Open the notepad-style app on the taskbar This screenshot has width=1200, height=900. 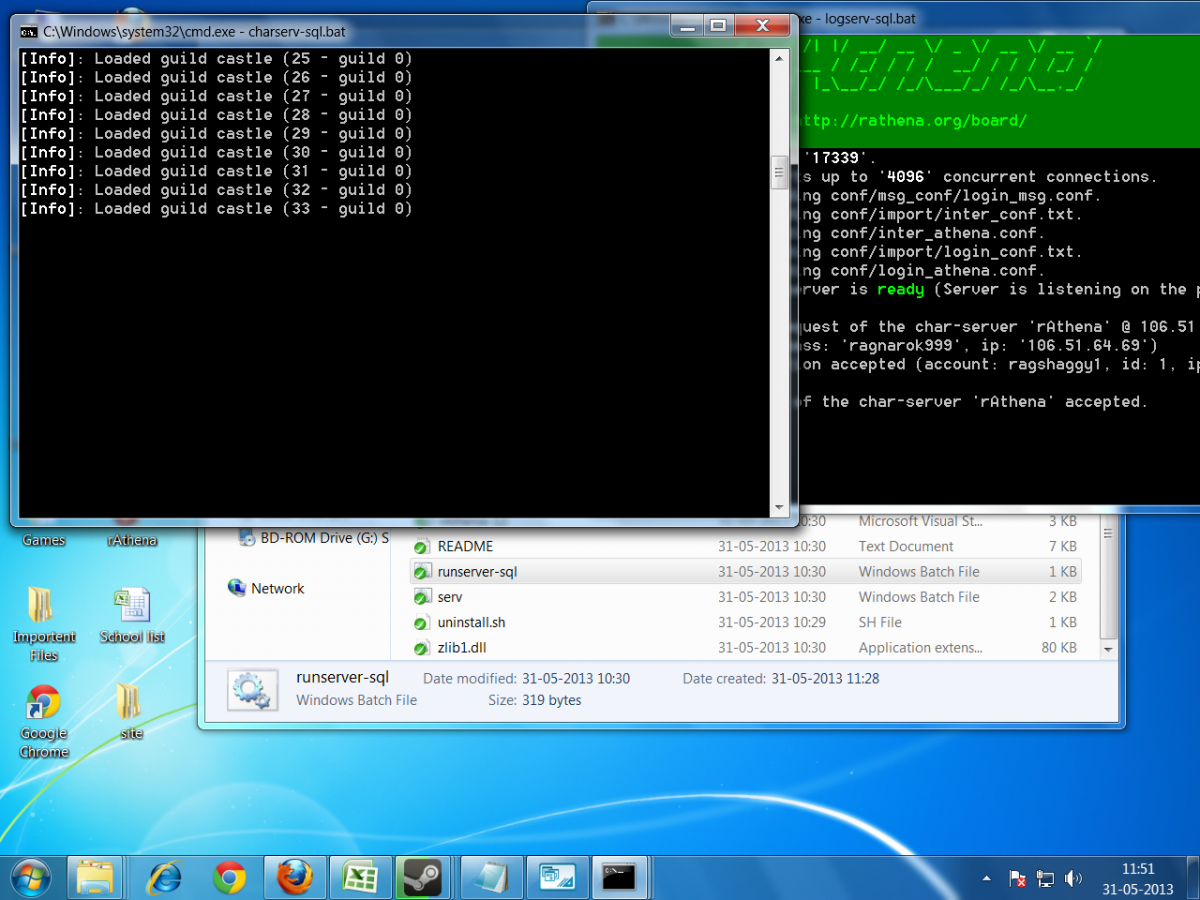[x=490, y=878]
